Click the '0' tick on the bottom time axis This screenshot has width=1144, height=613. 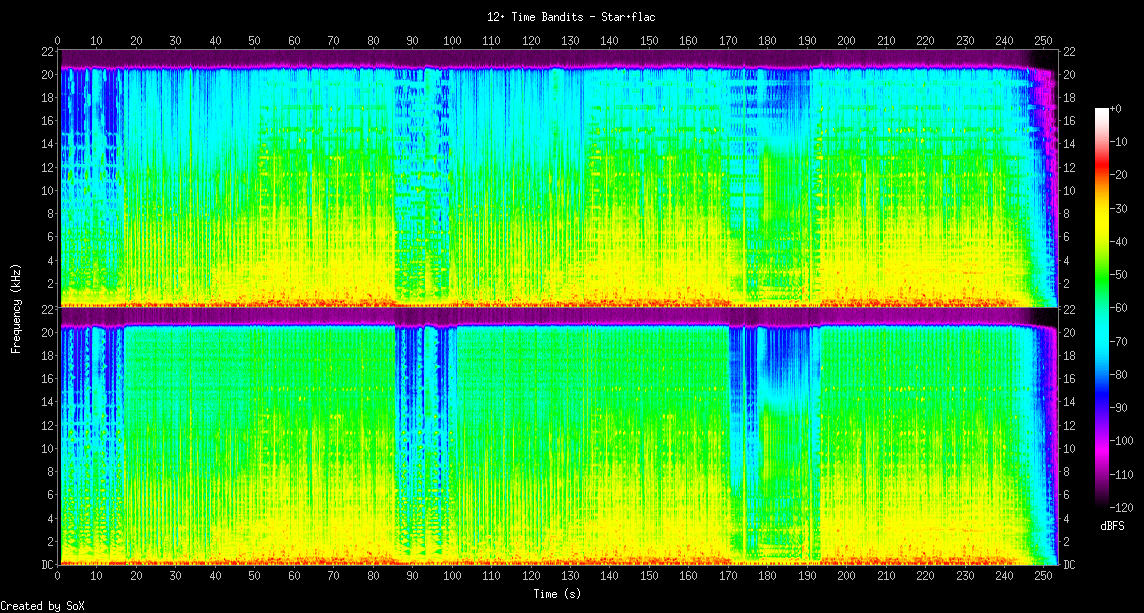point(58,577)
